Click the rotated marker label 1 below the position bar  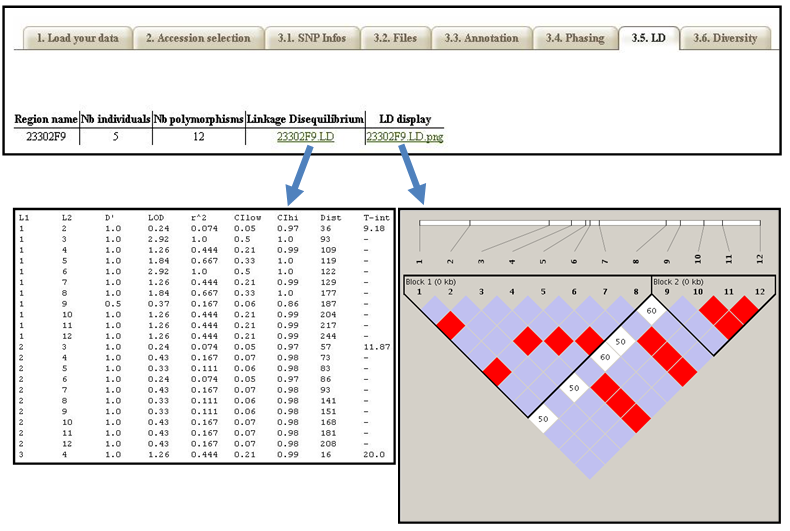[419, 261]
